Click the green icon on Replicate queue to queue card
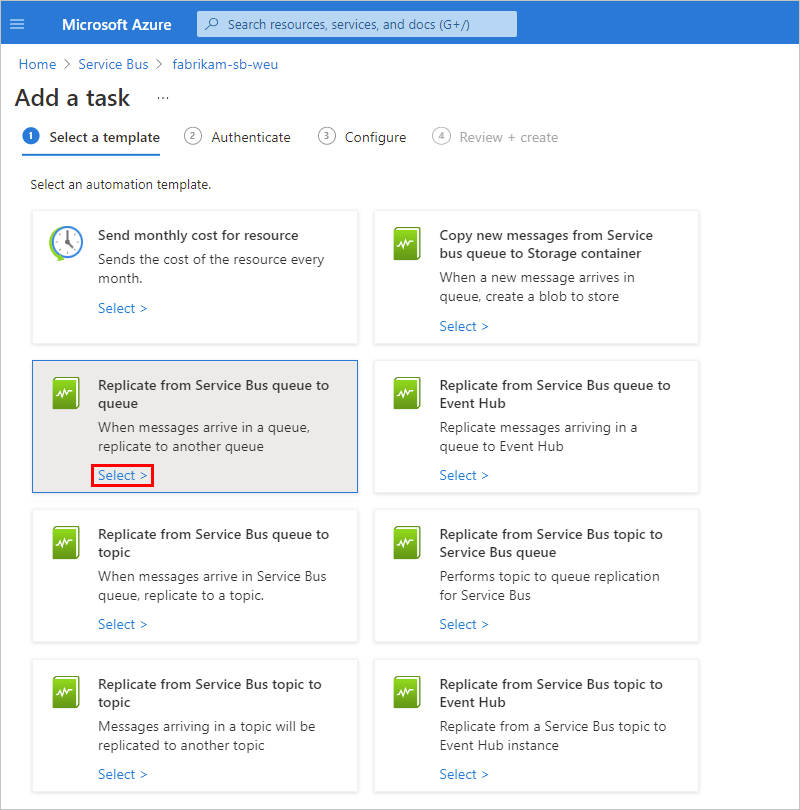800x810 pixels. click(x=66, y=393)
